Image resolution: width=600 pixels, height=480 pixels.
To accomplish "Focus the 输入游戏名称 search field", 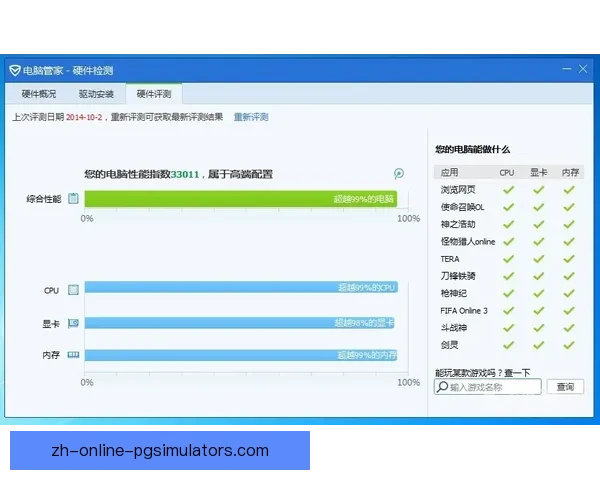I will tap(488, 387).
